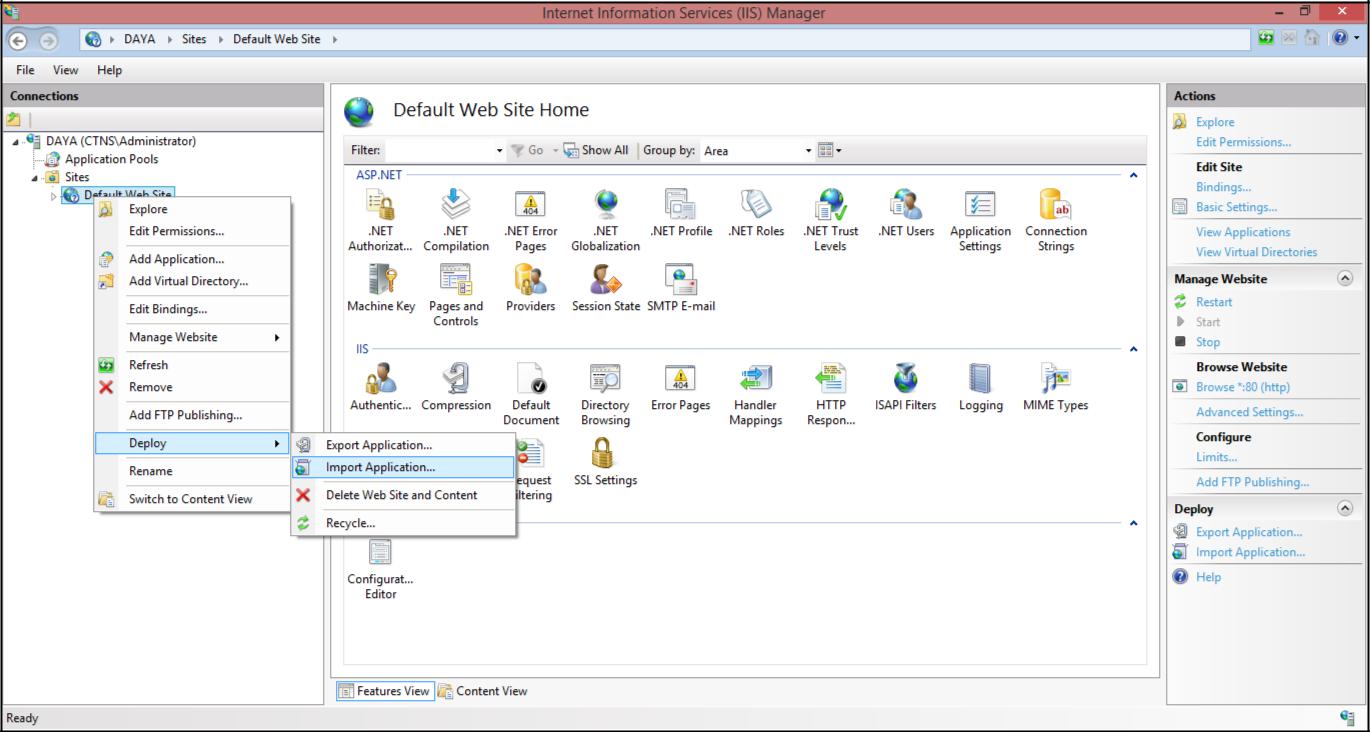Open the HTTP Response Headers feature

[830, 395]
